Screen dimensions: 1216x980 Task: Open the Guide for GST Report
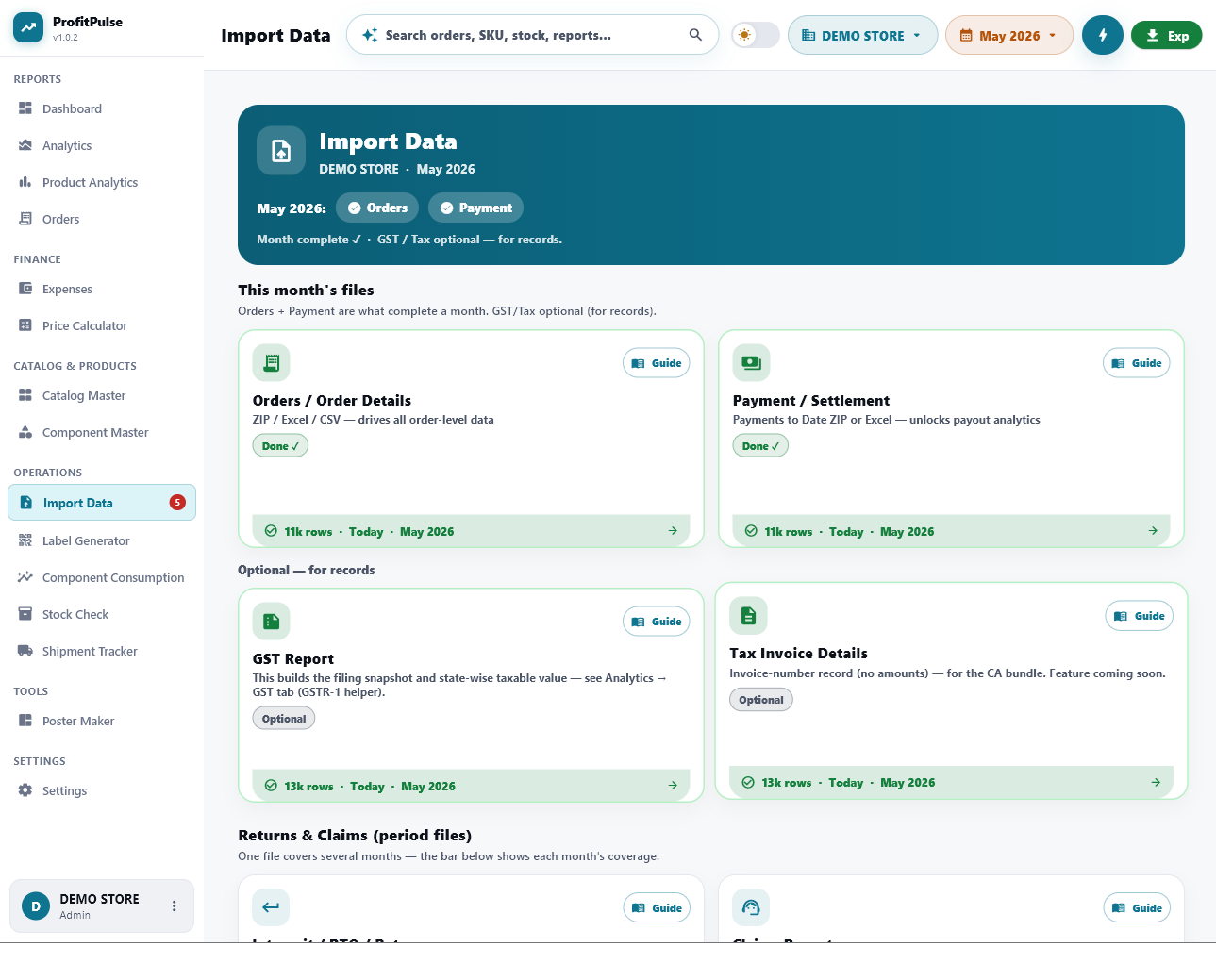[x=657, y=622]
